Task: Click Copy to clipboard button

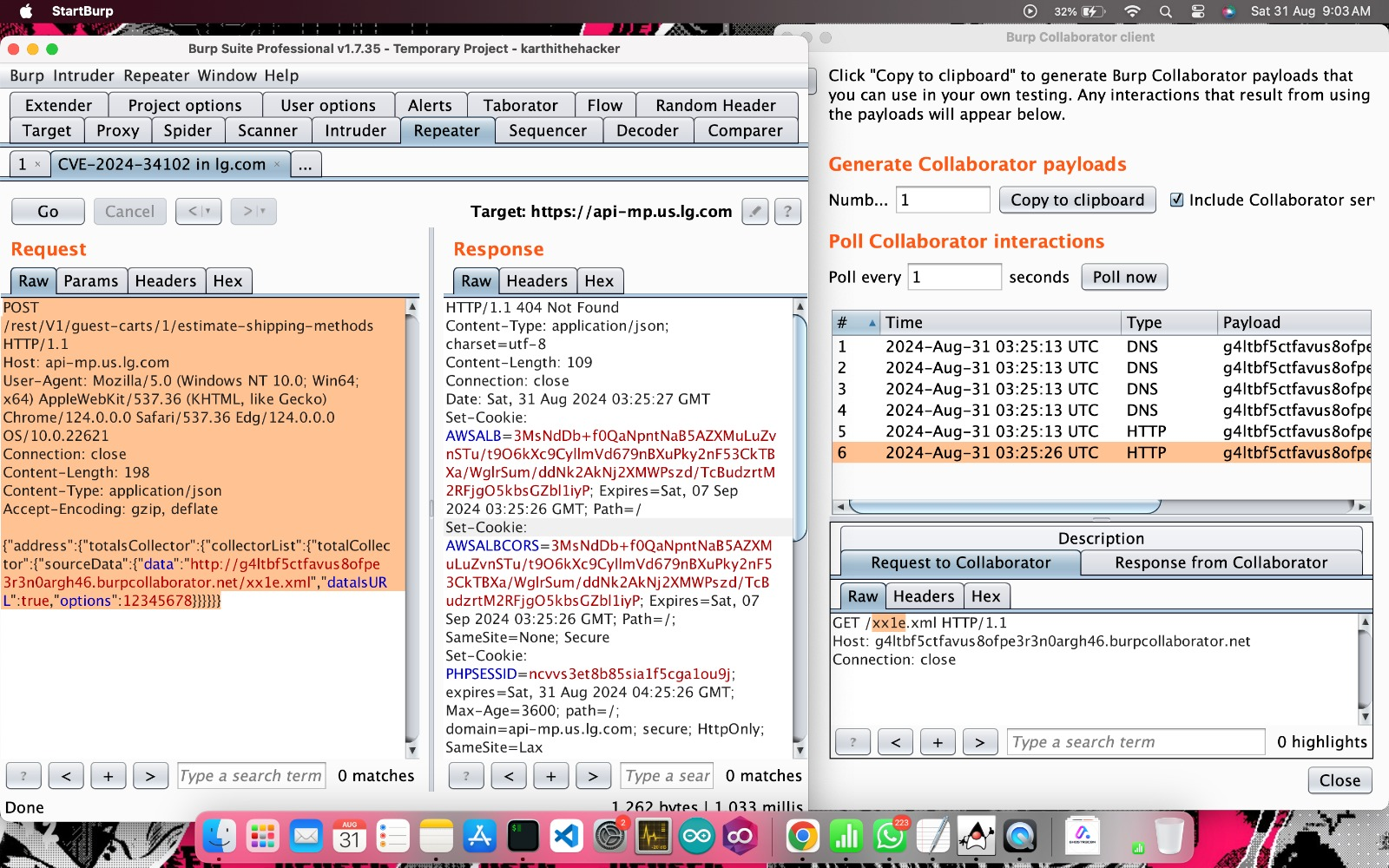Action: point(1077,200)
